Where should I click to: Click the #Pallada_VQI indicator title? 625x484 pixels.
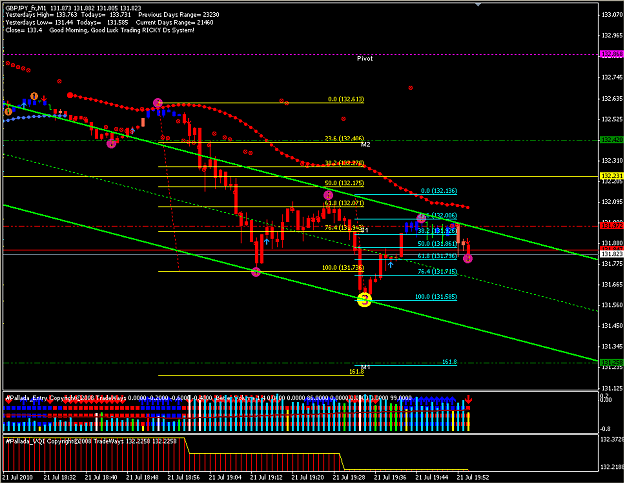pos(25,442)
